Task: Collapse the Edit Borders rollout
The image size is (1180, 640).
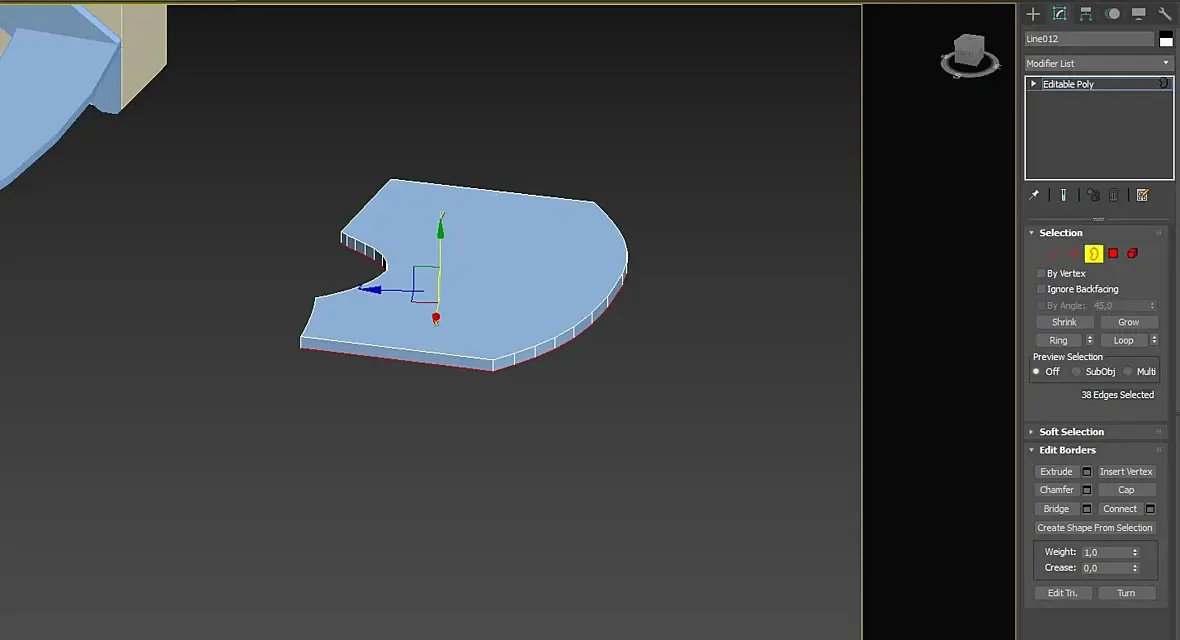Action: click(1067, 450)
